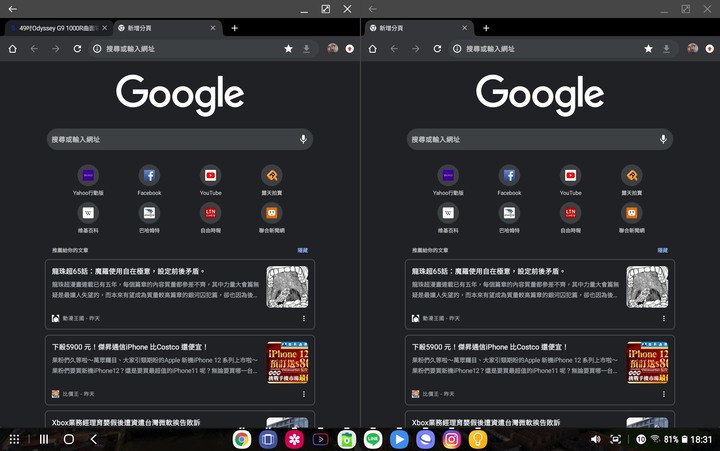
Task: Launch LINE from the taskbar
Action: point(373,440)
